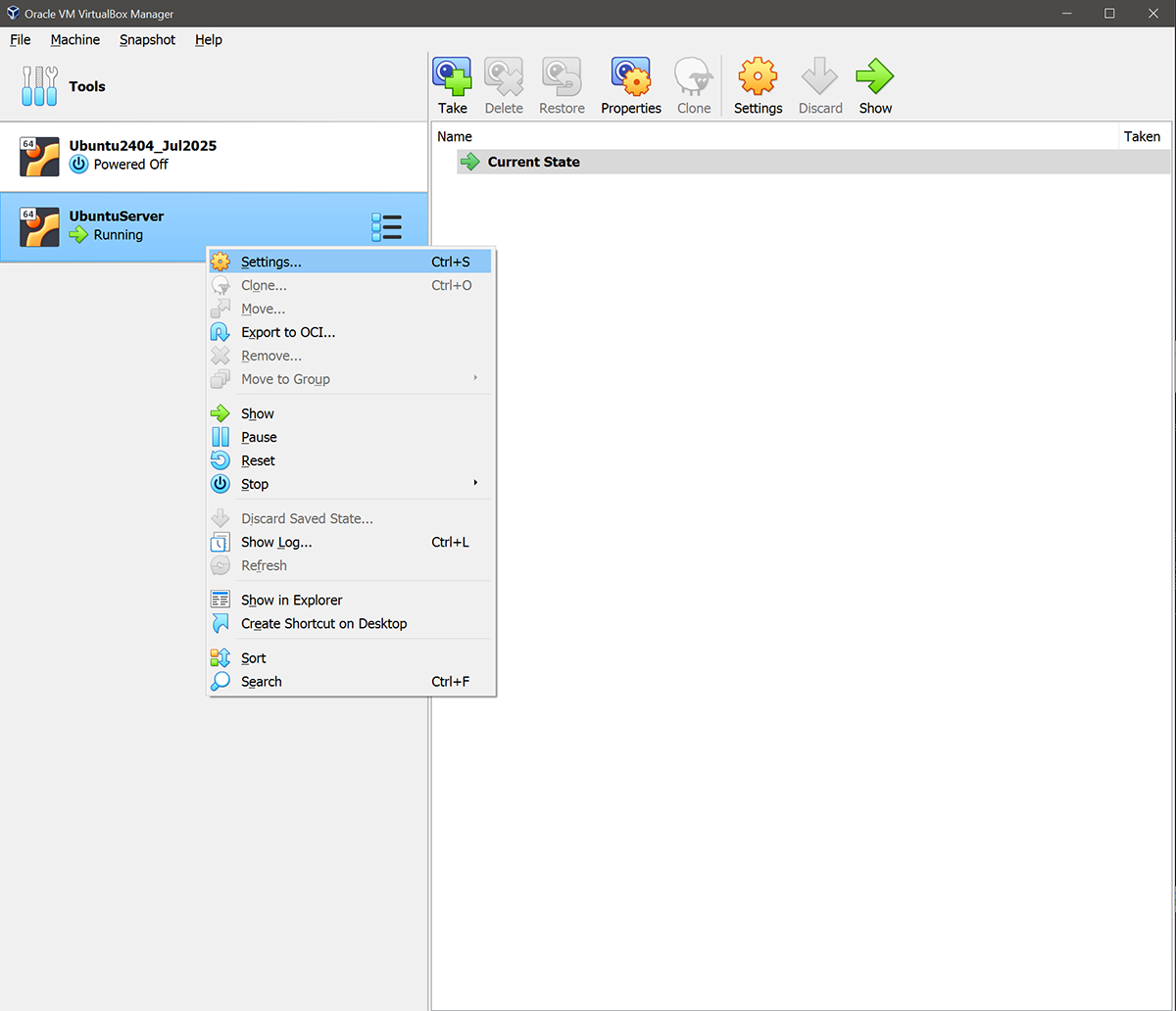Click the Take snapshot toolbar icon
1176x1011 pixels.
pyautogui.click(x=452, y=76)
